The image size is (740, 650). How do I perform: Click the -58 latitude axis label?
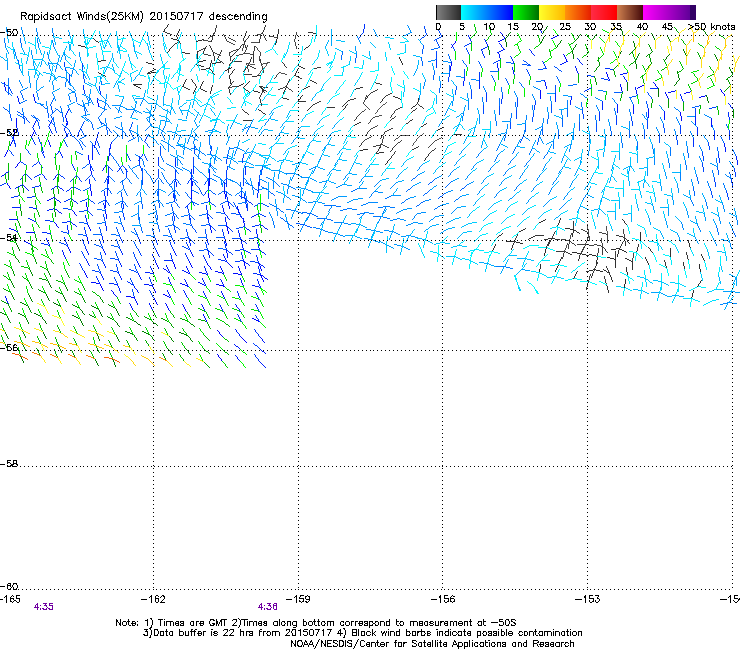coord(9,464)
